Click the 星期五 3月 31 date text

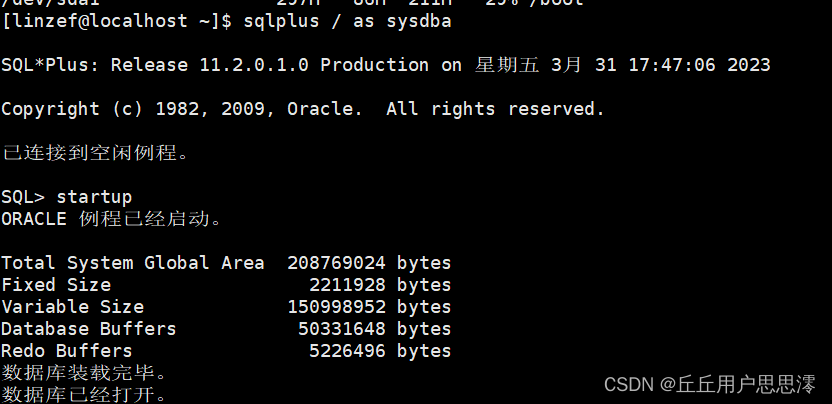[546, 65]
